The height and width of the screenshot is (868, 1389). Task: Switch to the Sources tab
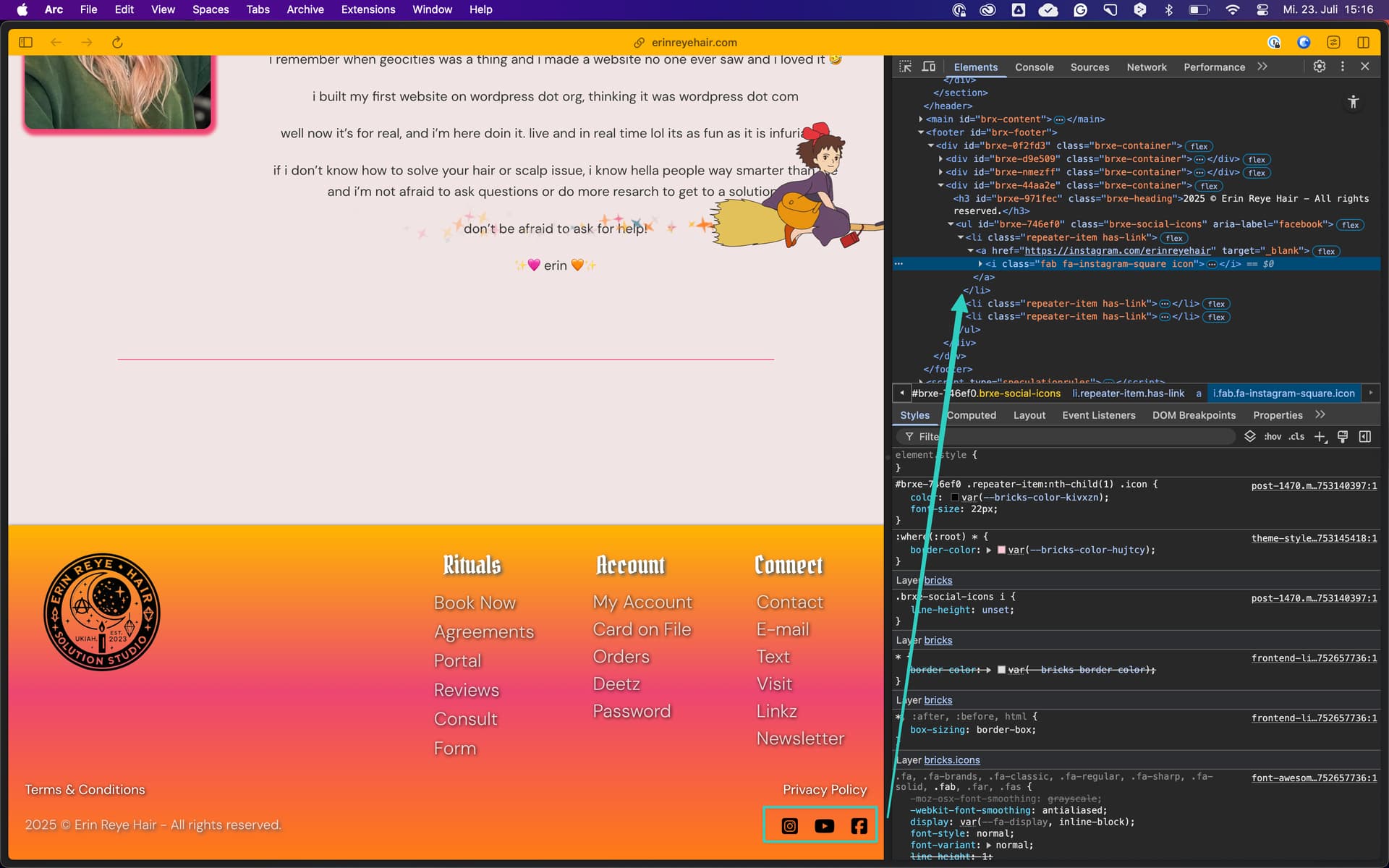point(1089,67)
